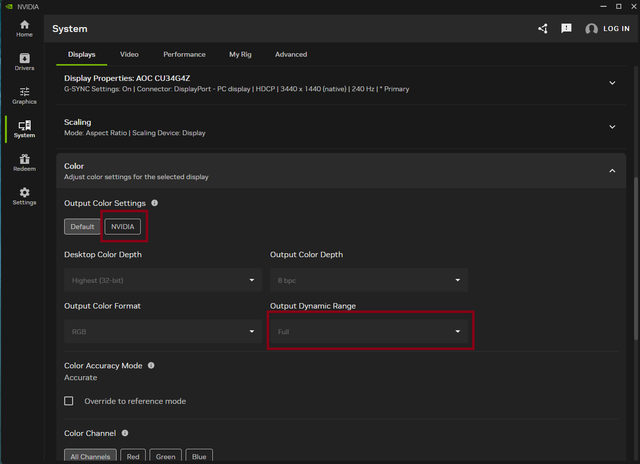Open the Desktop Color Depth dropdown
This screenshot has width=640, height=464.
tap(163, 280)
